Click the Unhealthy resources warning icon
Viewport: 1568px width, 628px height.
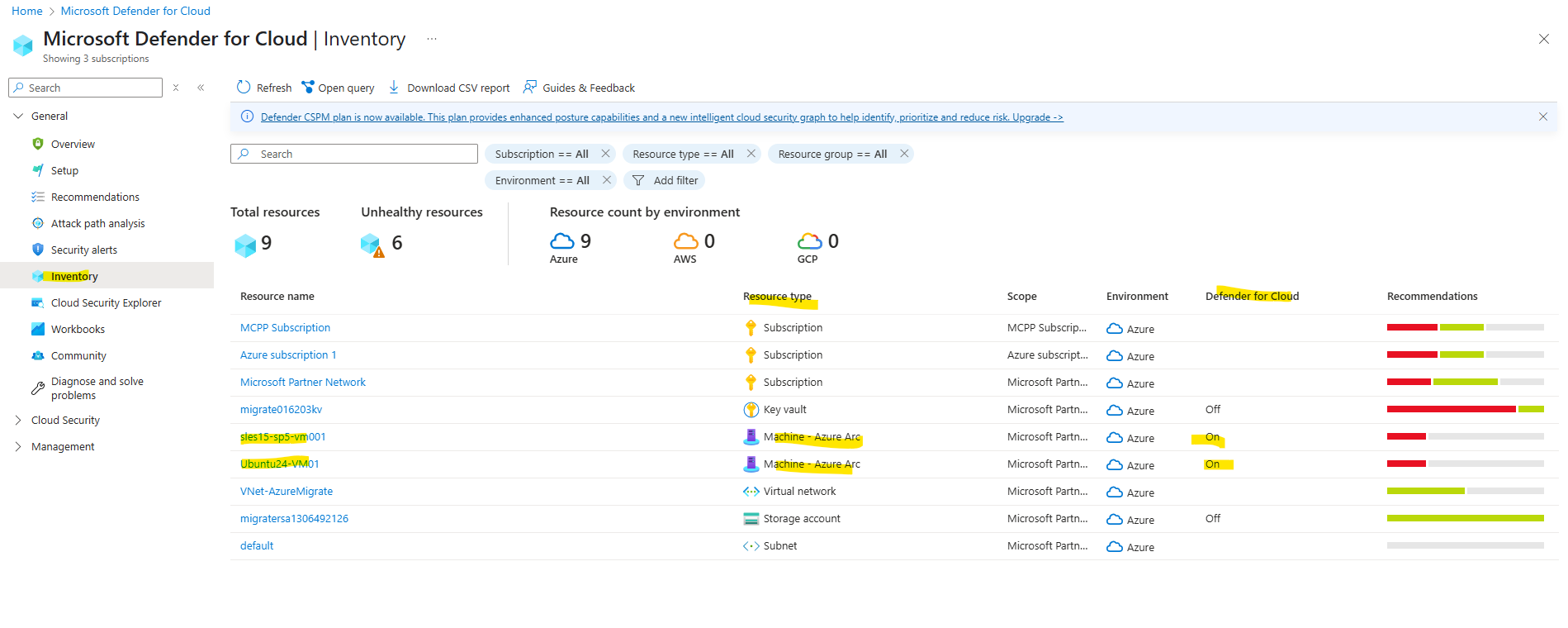coord(372,245)
